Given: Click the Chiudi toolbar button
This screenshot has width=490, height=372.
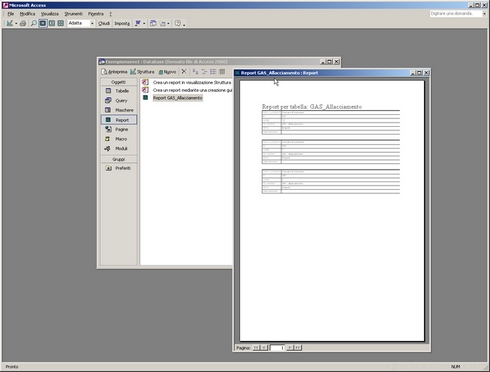Looking at the screenshot, I should [x=104, y=23].
